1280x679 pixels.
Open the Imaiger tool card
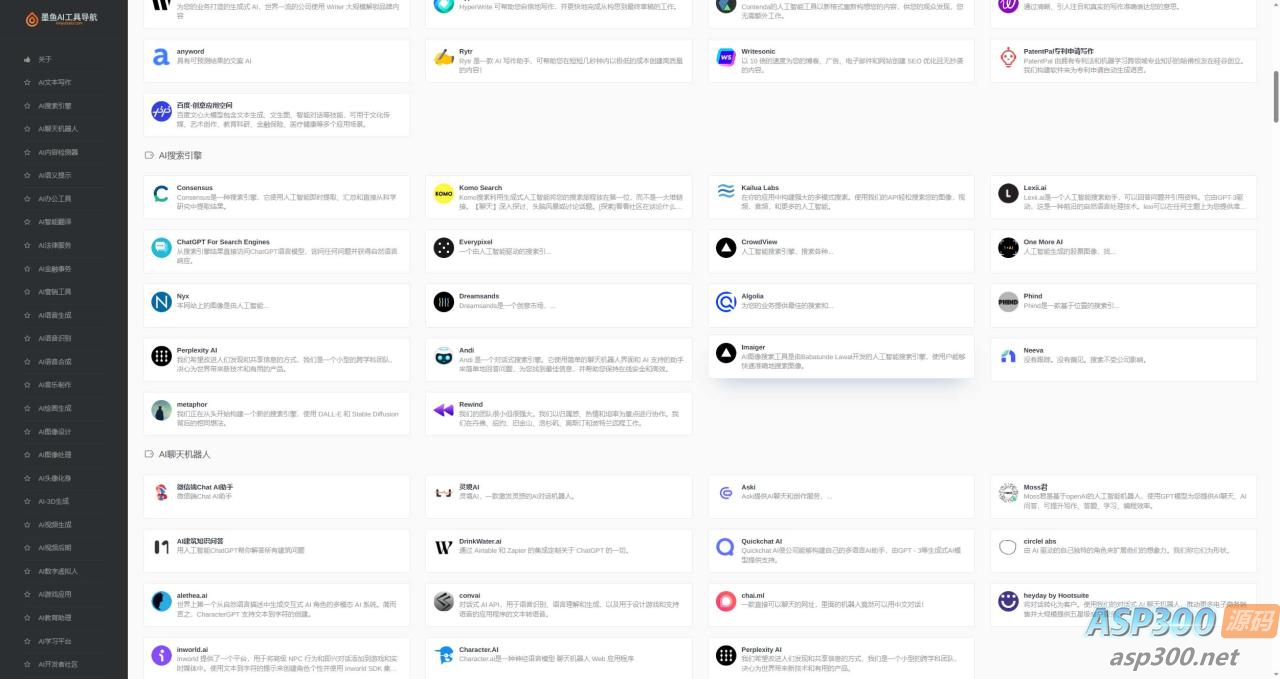pyautogui.click(x=841, y=356)
